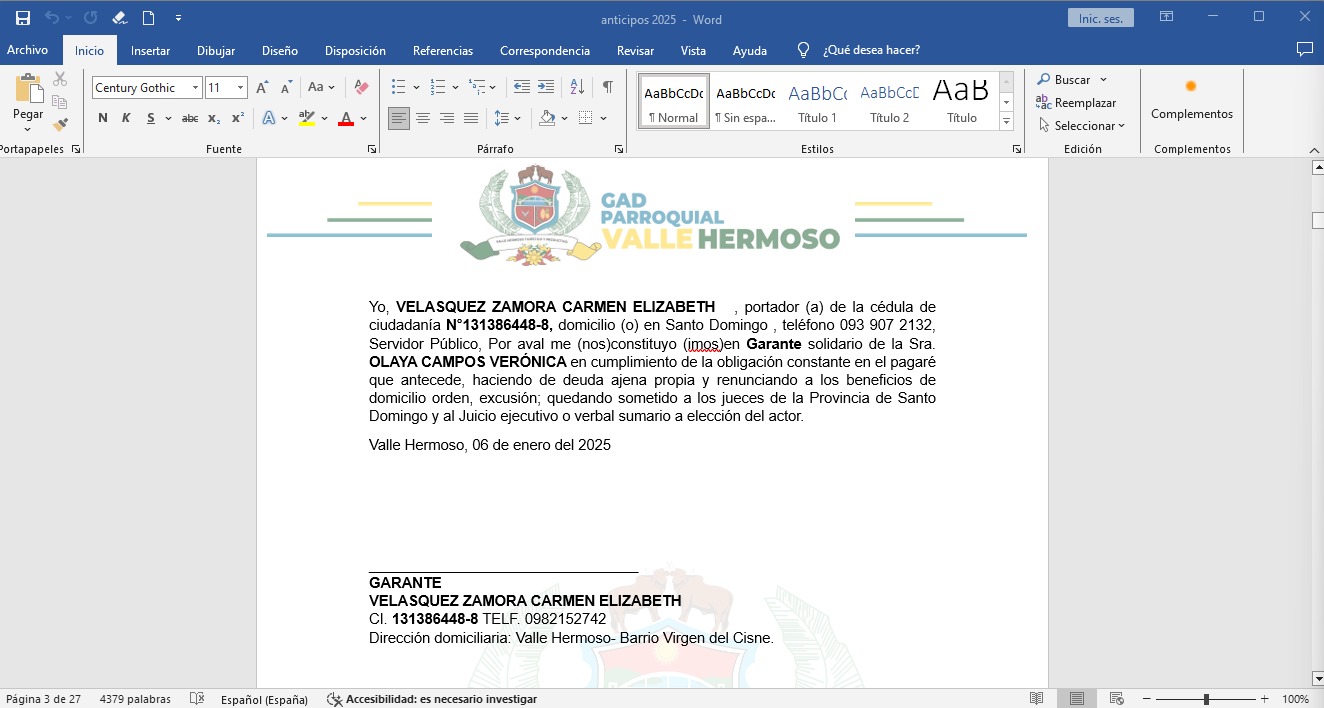Screen dimensions: 1324x708
Task: Click the Increase Indent icon
Action: [546, 88]
